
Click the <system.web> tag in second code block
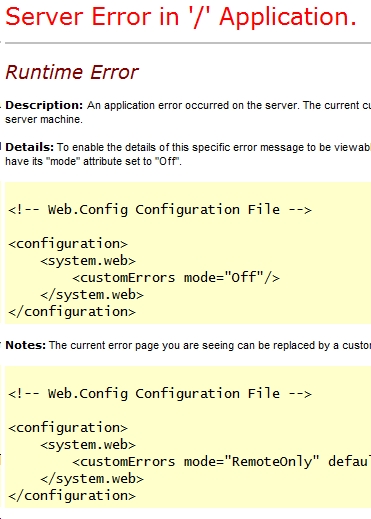click(x=88, y=445)
